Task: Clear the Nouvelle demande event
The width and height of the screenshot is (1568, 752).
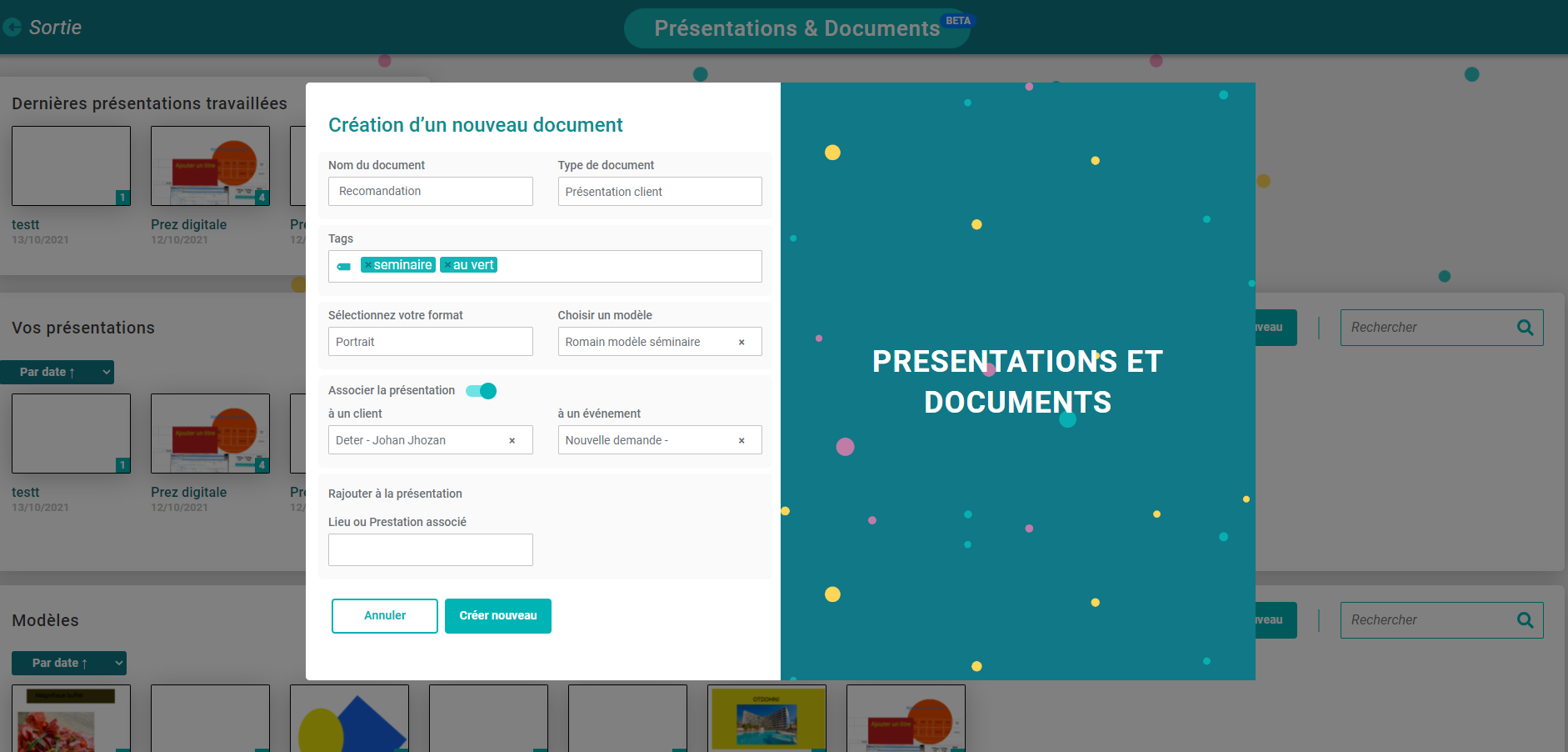Action: (742, 440)
